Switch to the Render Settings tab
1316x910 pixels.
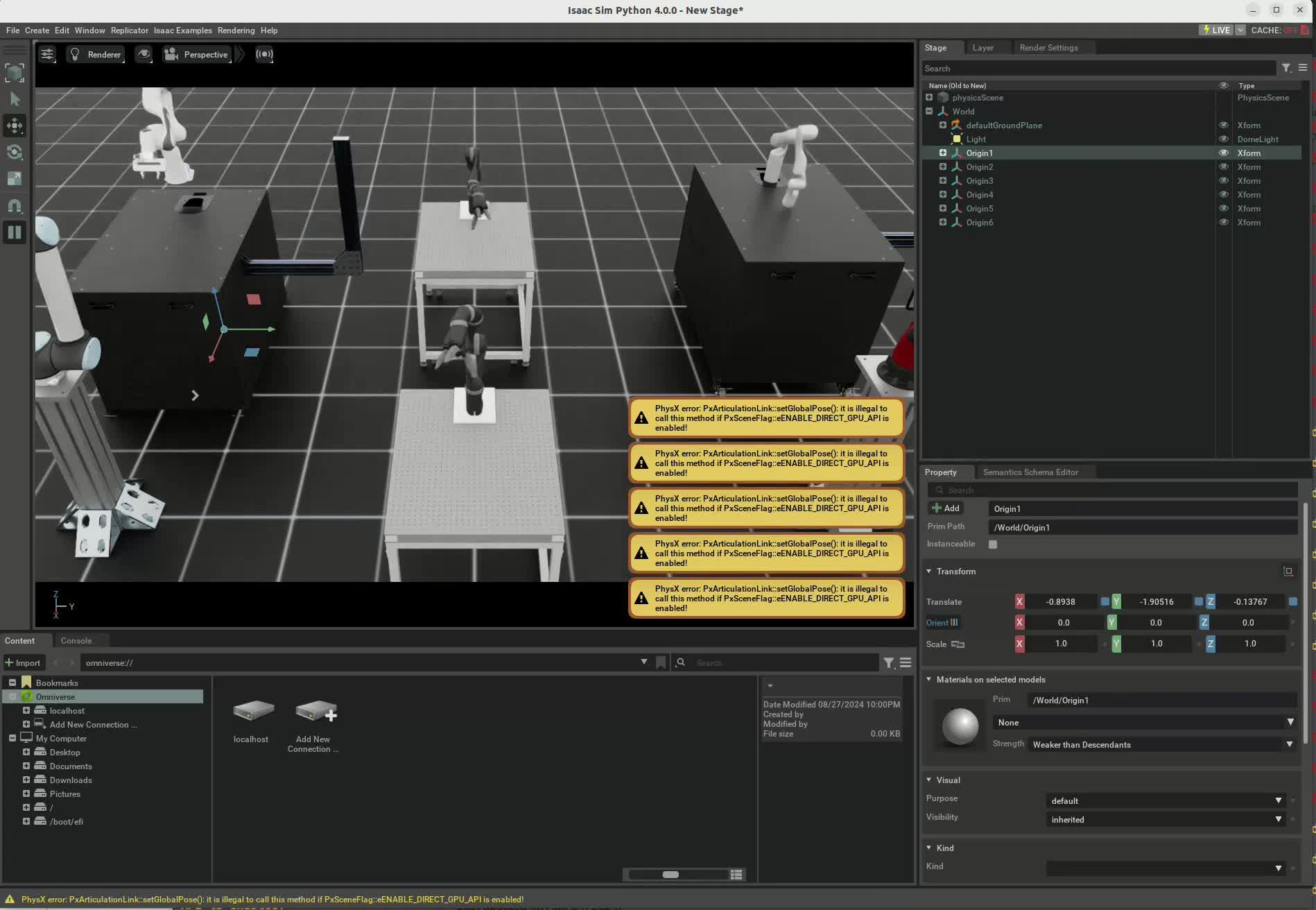click(1048, 48)
